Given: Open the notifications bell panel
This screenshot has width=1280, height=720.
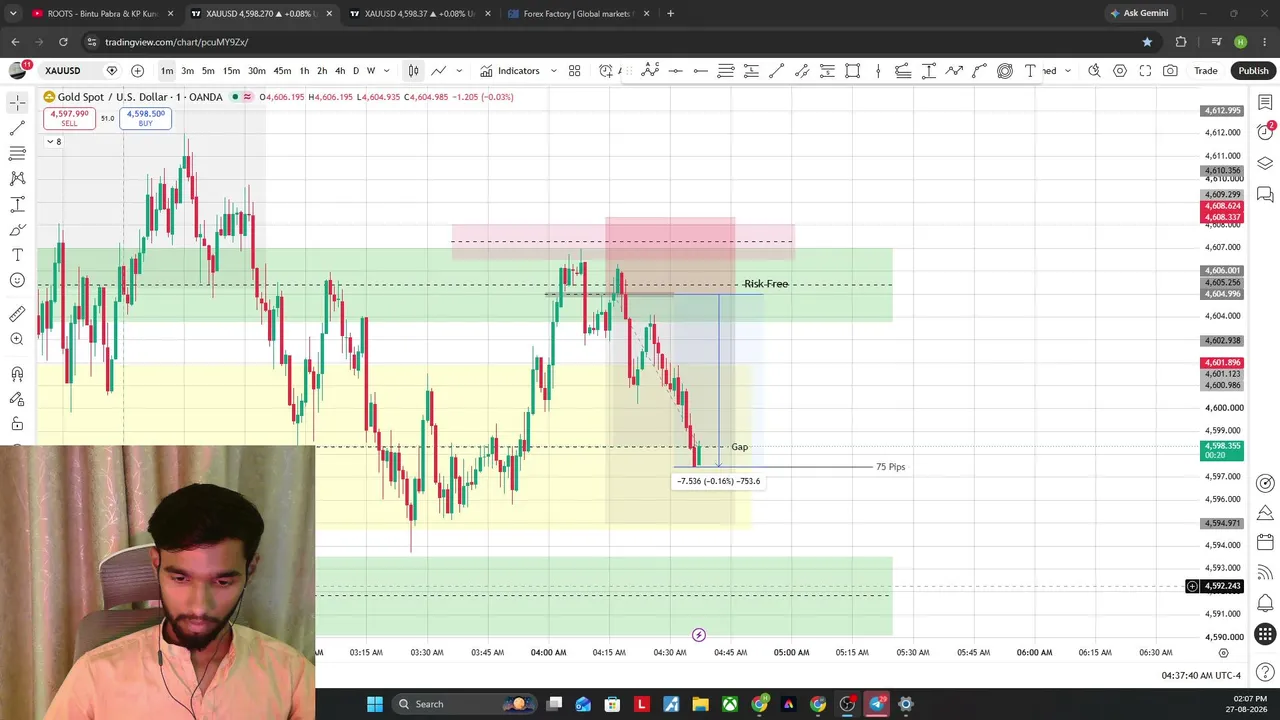Looking at the screenshot, I should (1265, 603).
